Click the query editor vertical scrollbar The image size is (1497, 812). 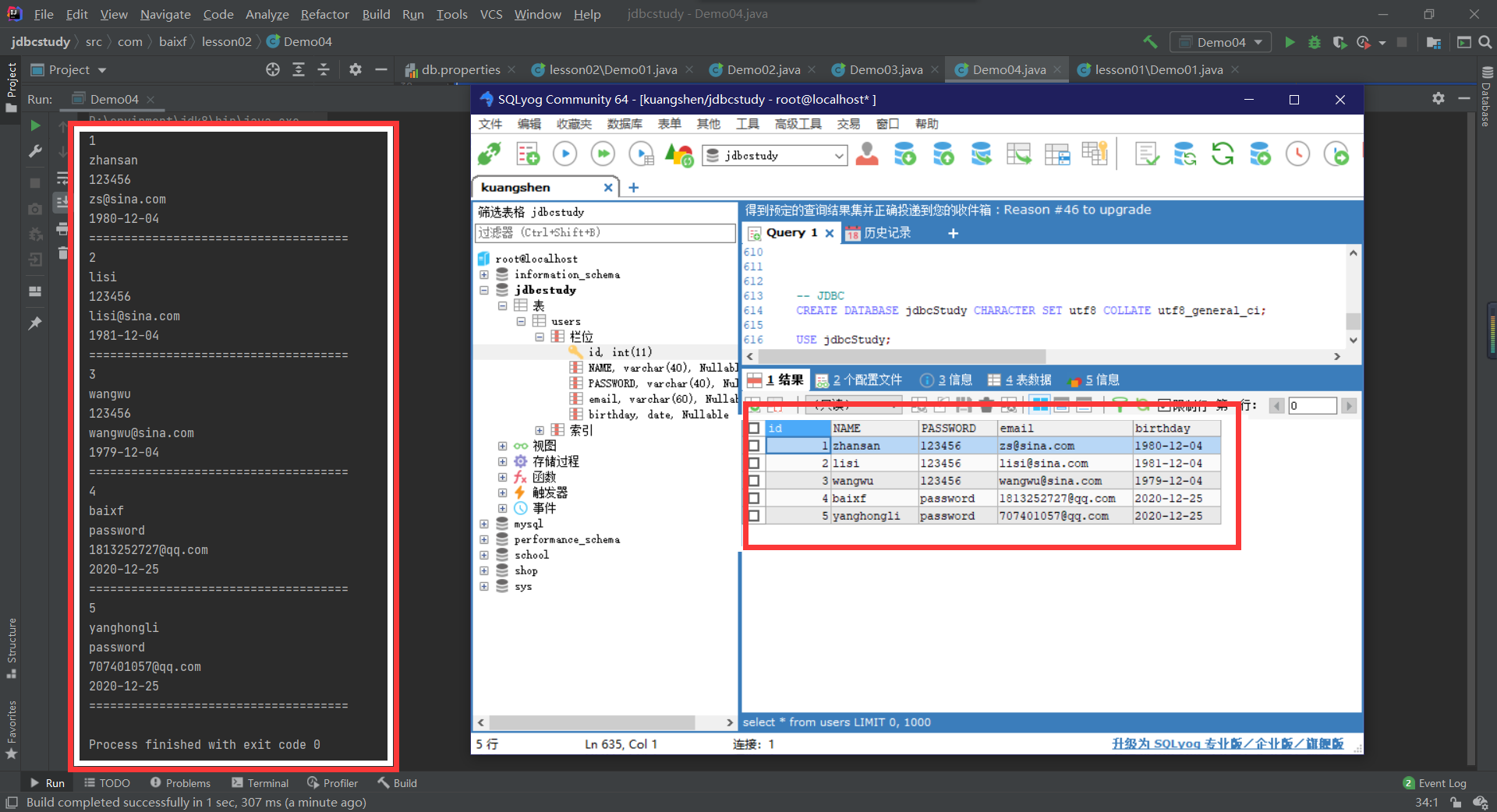pyautogui.click(x=1354, y=320)
